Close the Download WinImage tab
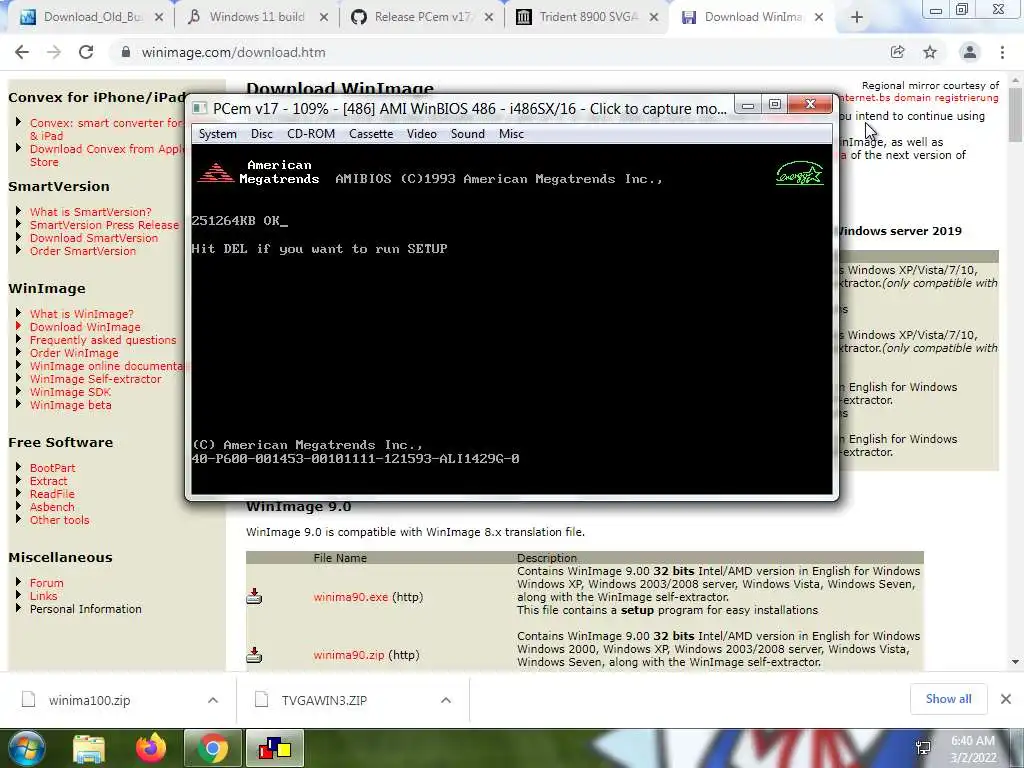This screenshot has height=768, width=1024. coord(819,18)
